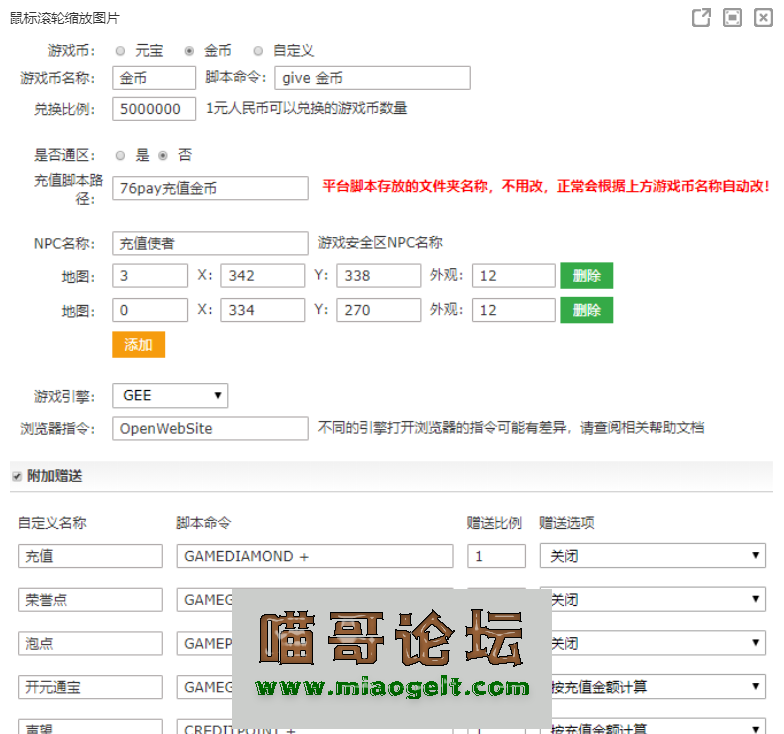This screenshot has height=734, width=784.
Task: Select the 元宝 currency radio button
Action: click(x=120, y=51)
